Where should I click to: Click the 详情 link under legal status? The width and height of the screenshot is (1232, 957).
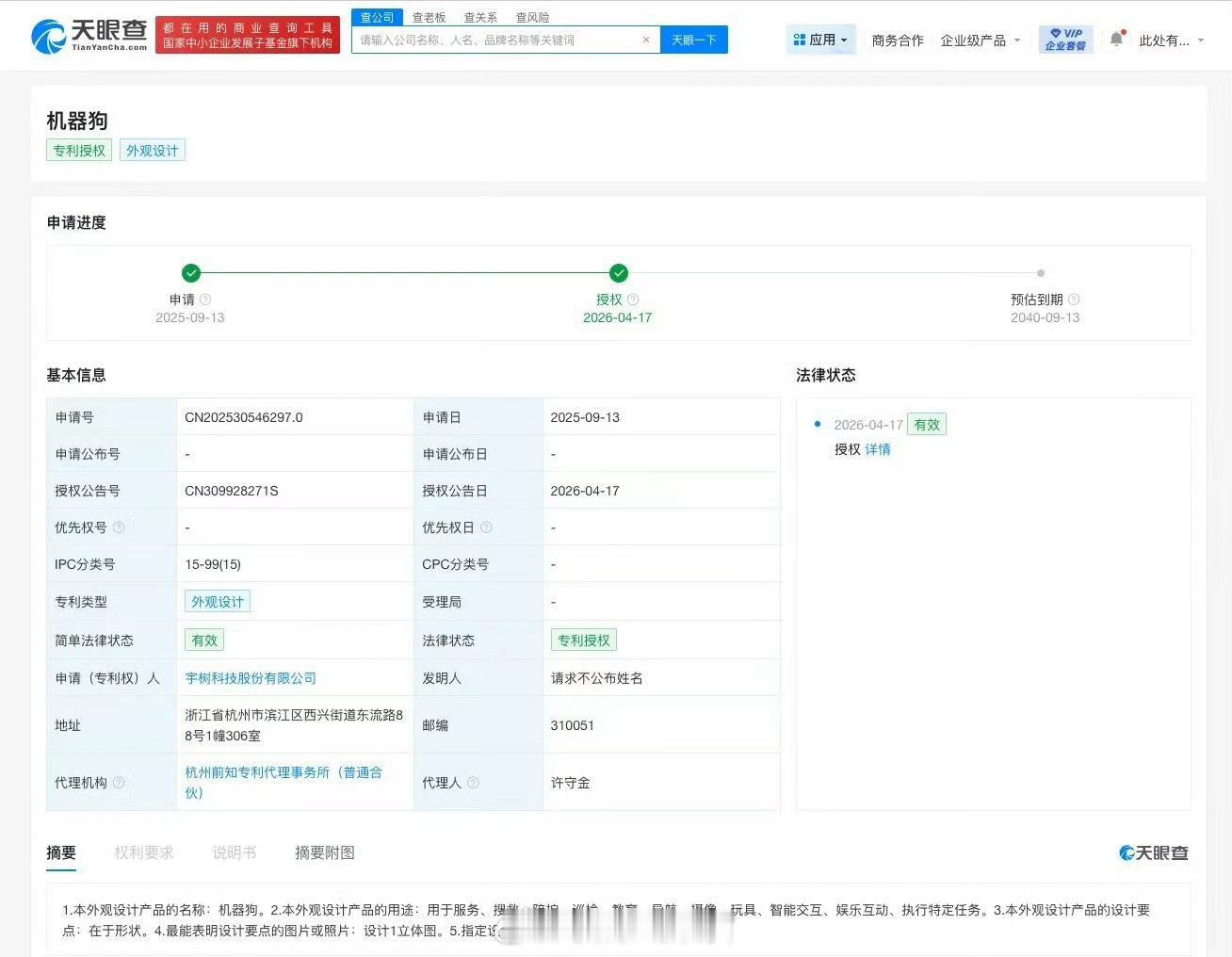pyautogui.click(x=877, y=449)
